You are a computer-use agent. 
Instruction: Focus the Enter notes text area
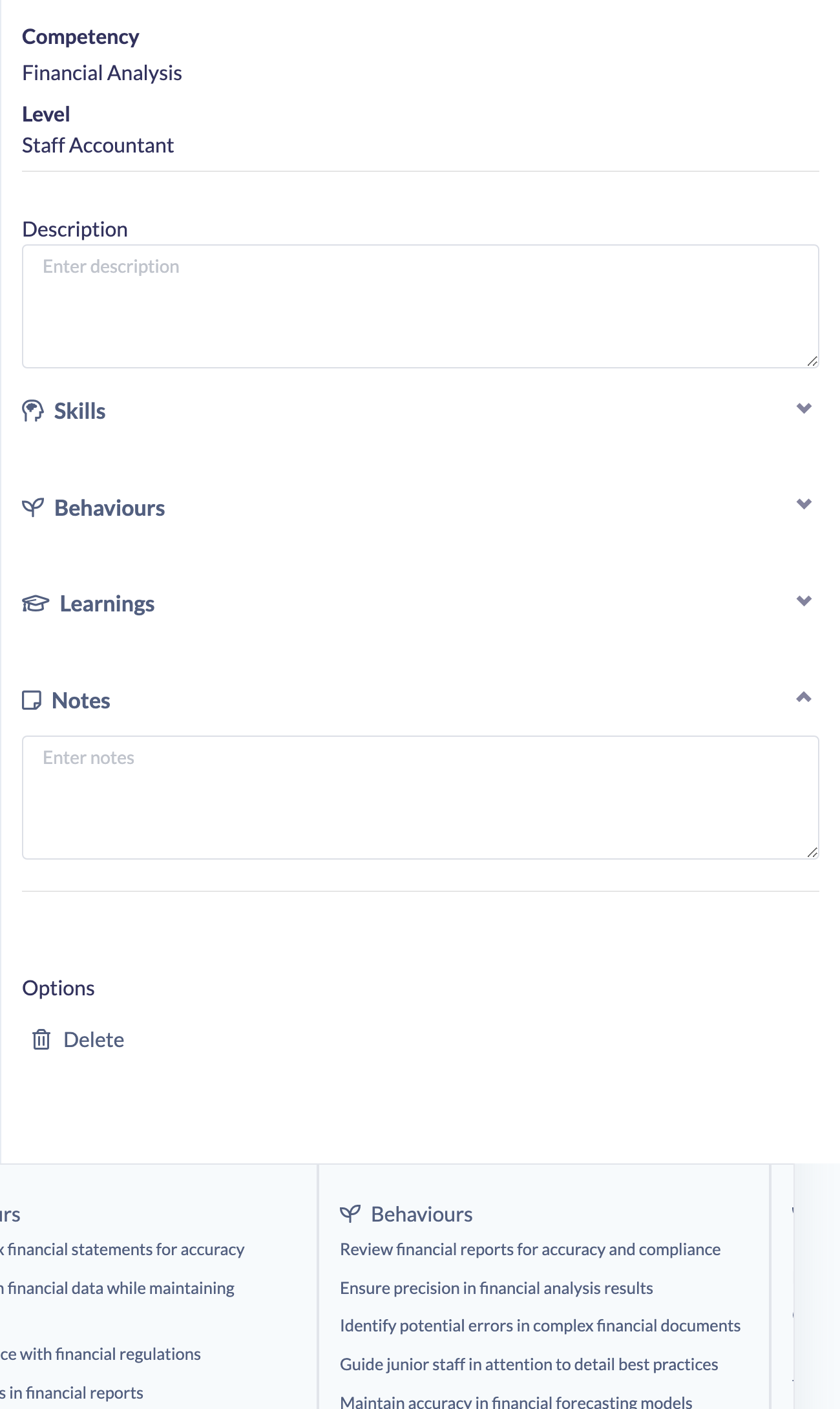pyautogui.click(x=421, y=798)
